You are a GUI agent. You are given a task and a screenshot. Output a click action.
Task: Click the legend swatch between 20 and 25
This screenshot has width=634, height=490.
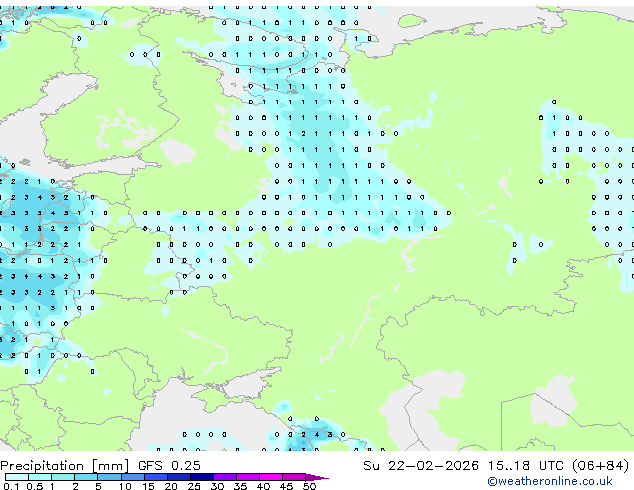(x=178, y=477)
